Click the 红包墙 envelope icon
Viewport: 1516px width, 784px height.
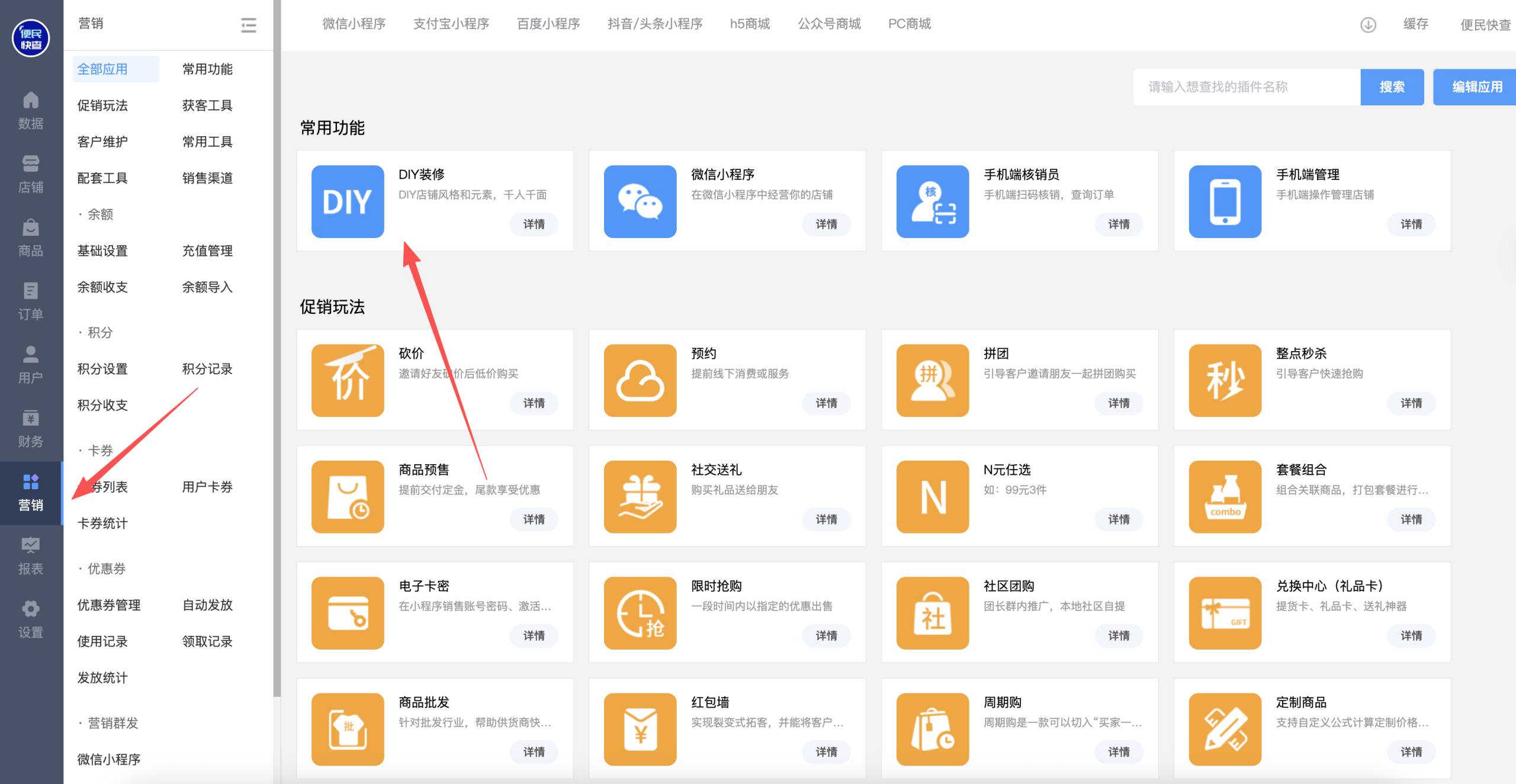coord(640,729)
